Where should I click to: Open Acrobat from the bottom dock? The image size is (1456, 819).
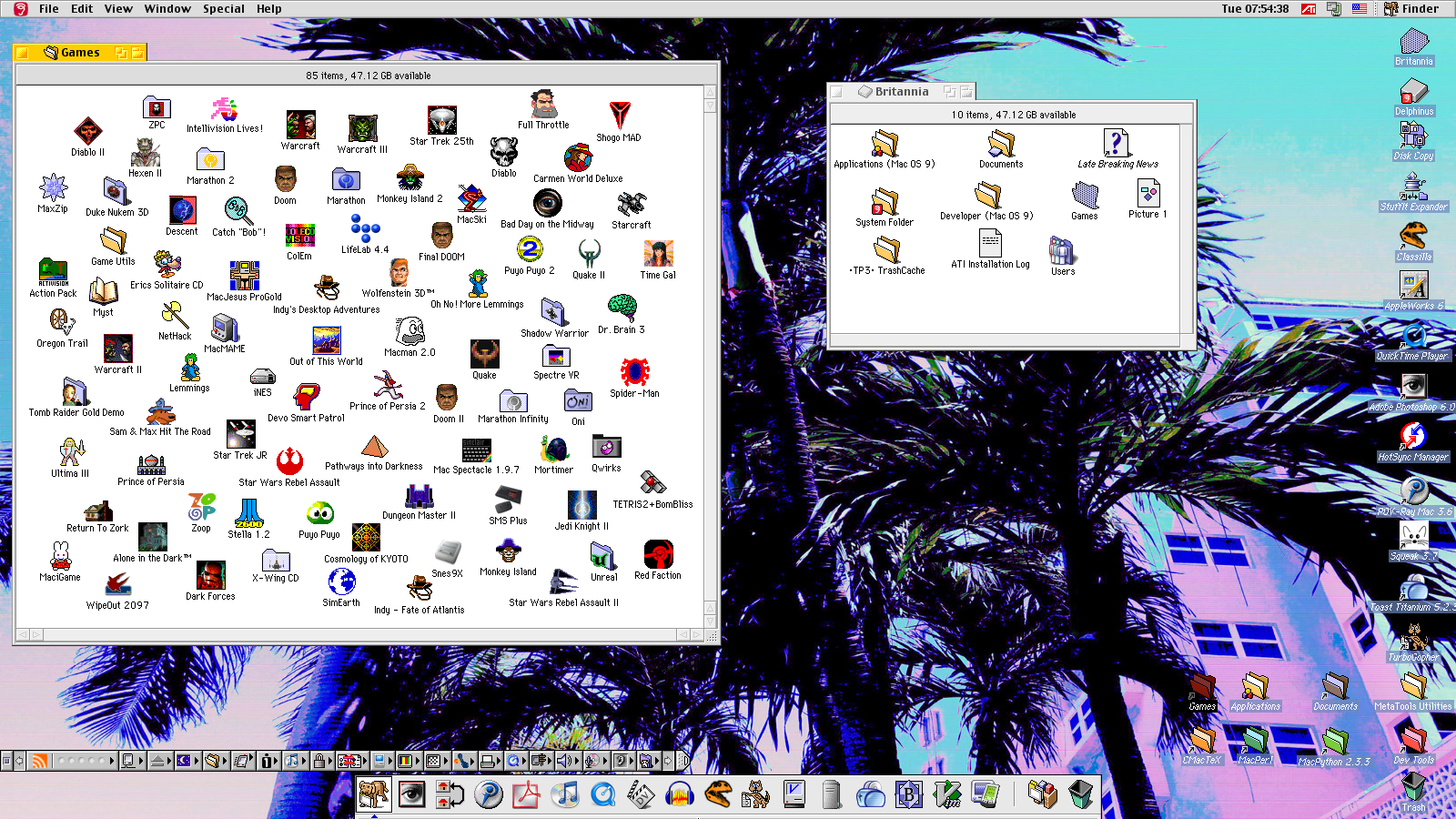coord(527,794)
